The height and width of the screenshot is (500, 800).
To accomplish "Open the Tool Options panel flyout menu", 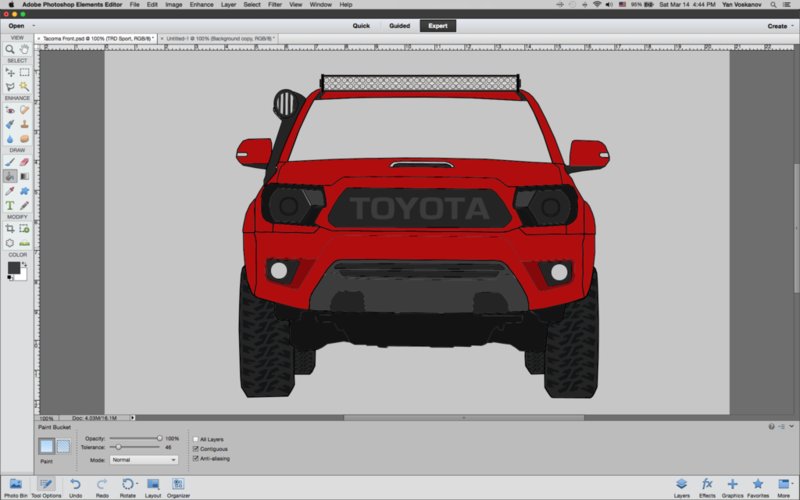I will (782, 427).
